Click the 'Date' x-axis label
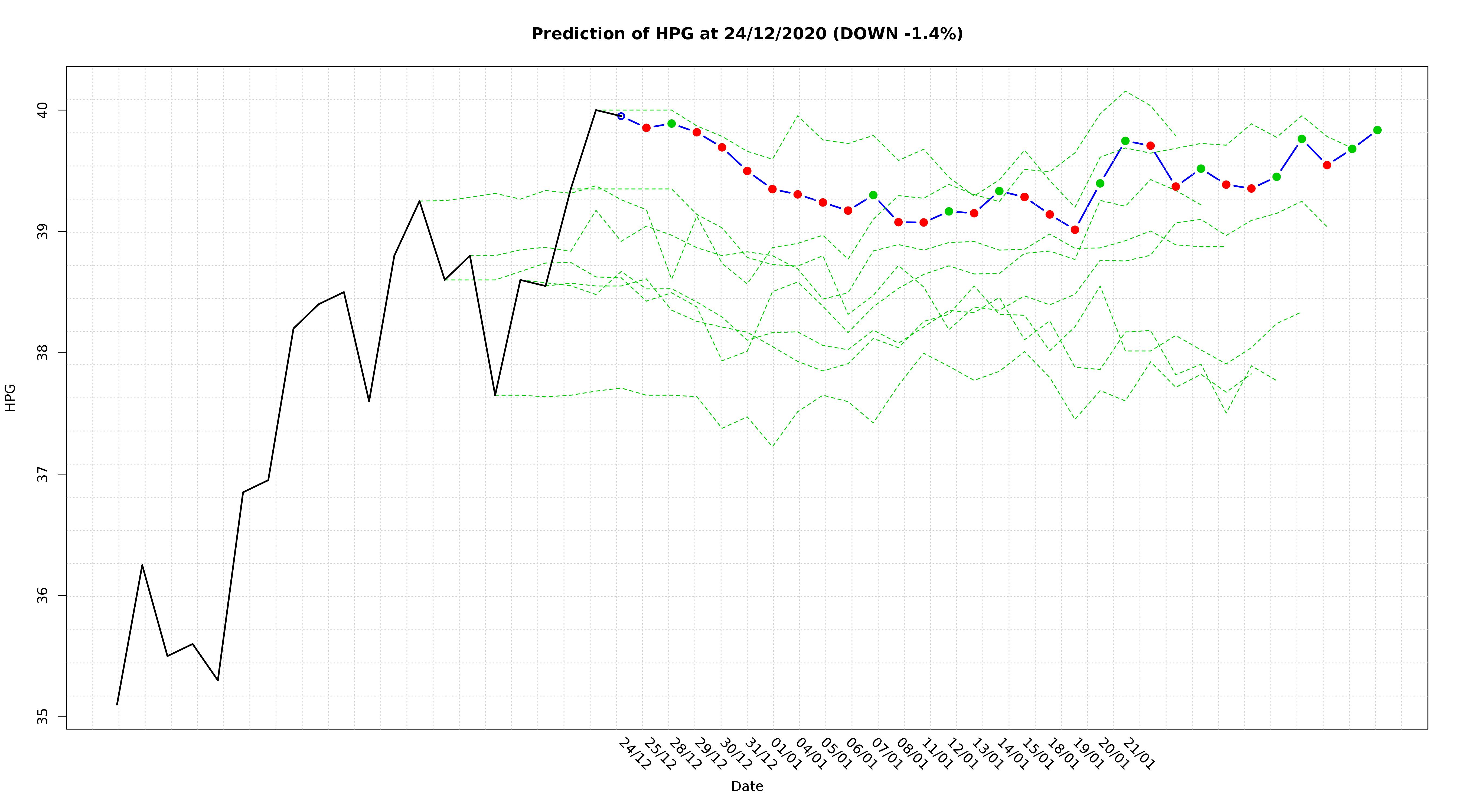The image size is (1462, 812). coord(747,787)
